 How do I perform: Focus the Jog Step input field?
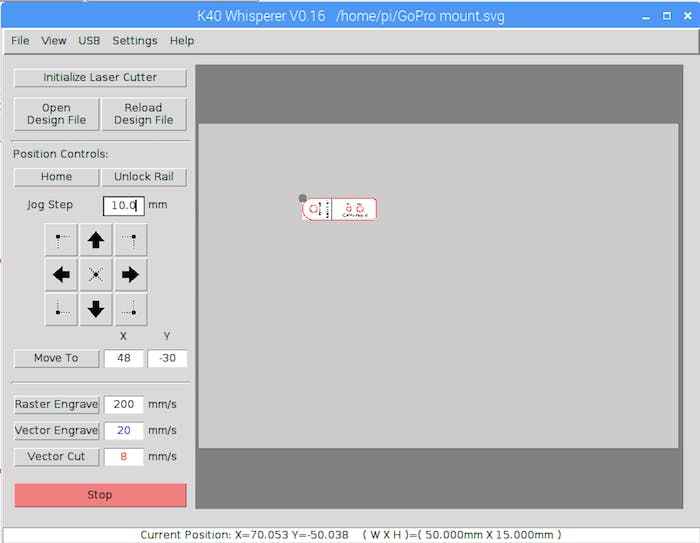tap(124, 205)
